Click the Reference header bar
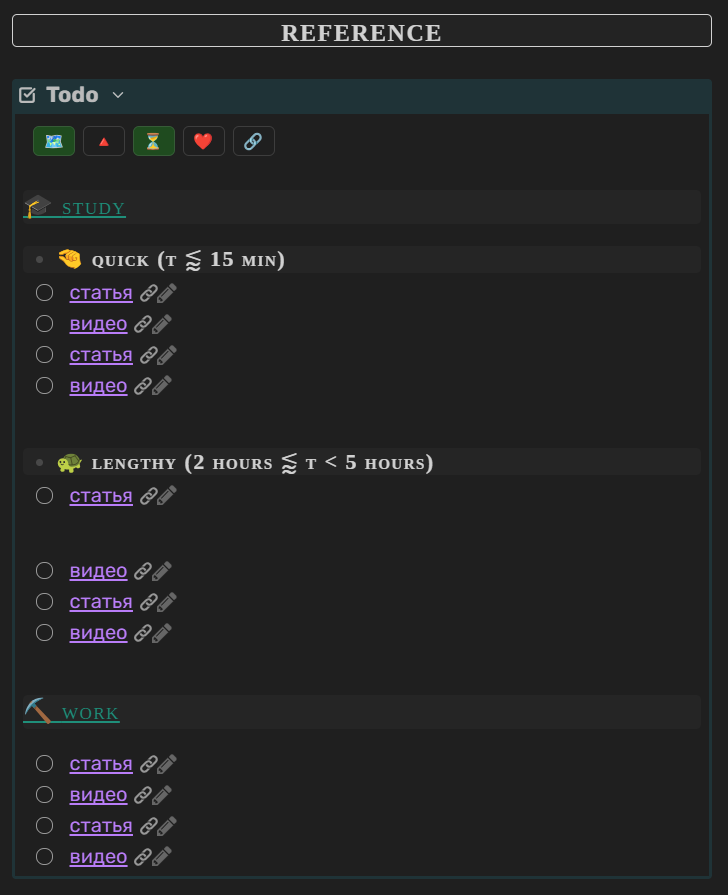The width and height of the screenshot is (728, 895). 362,32
